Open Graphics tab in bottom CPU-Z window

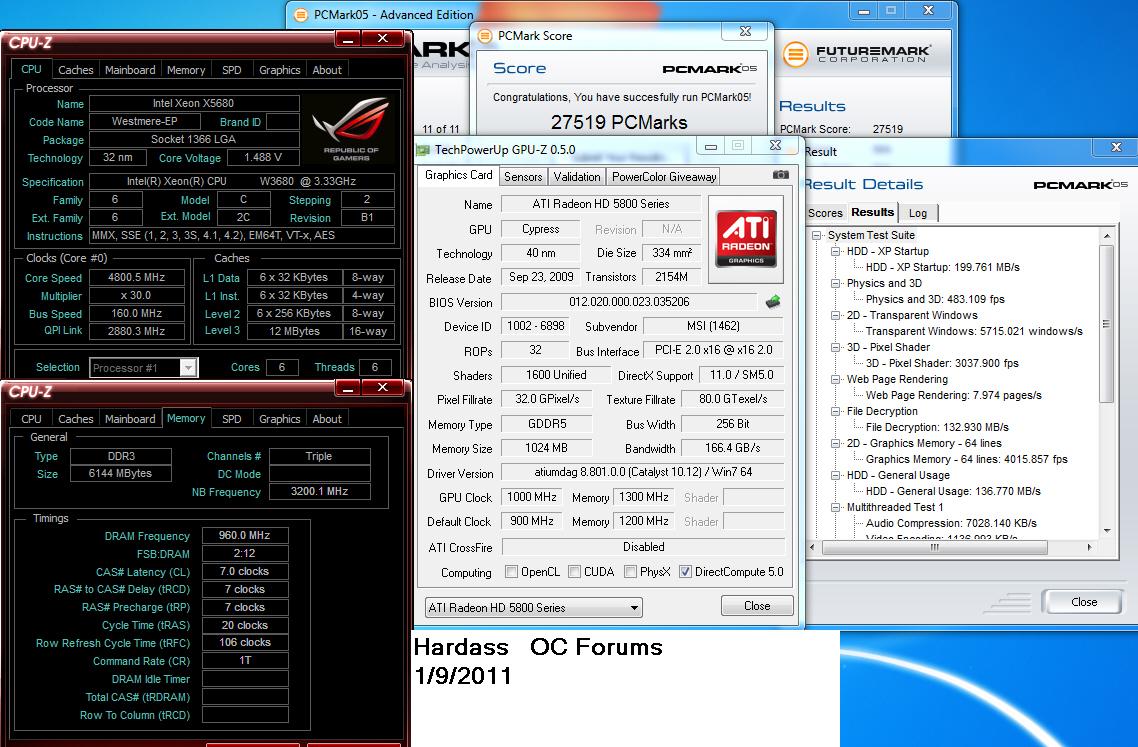279,419
